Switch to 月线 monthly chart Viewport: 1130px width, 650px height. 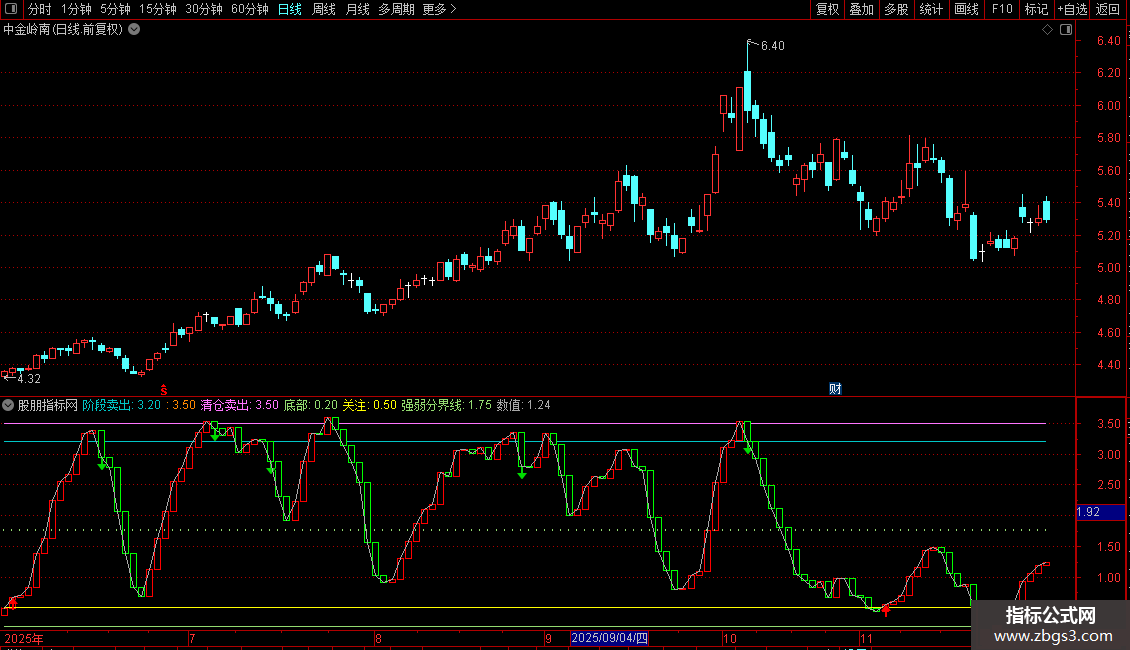357,9
